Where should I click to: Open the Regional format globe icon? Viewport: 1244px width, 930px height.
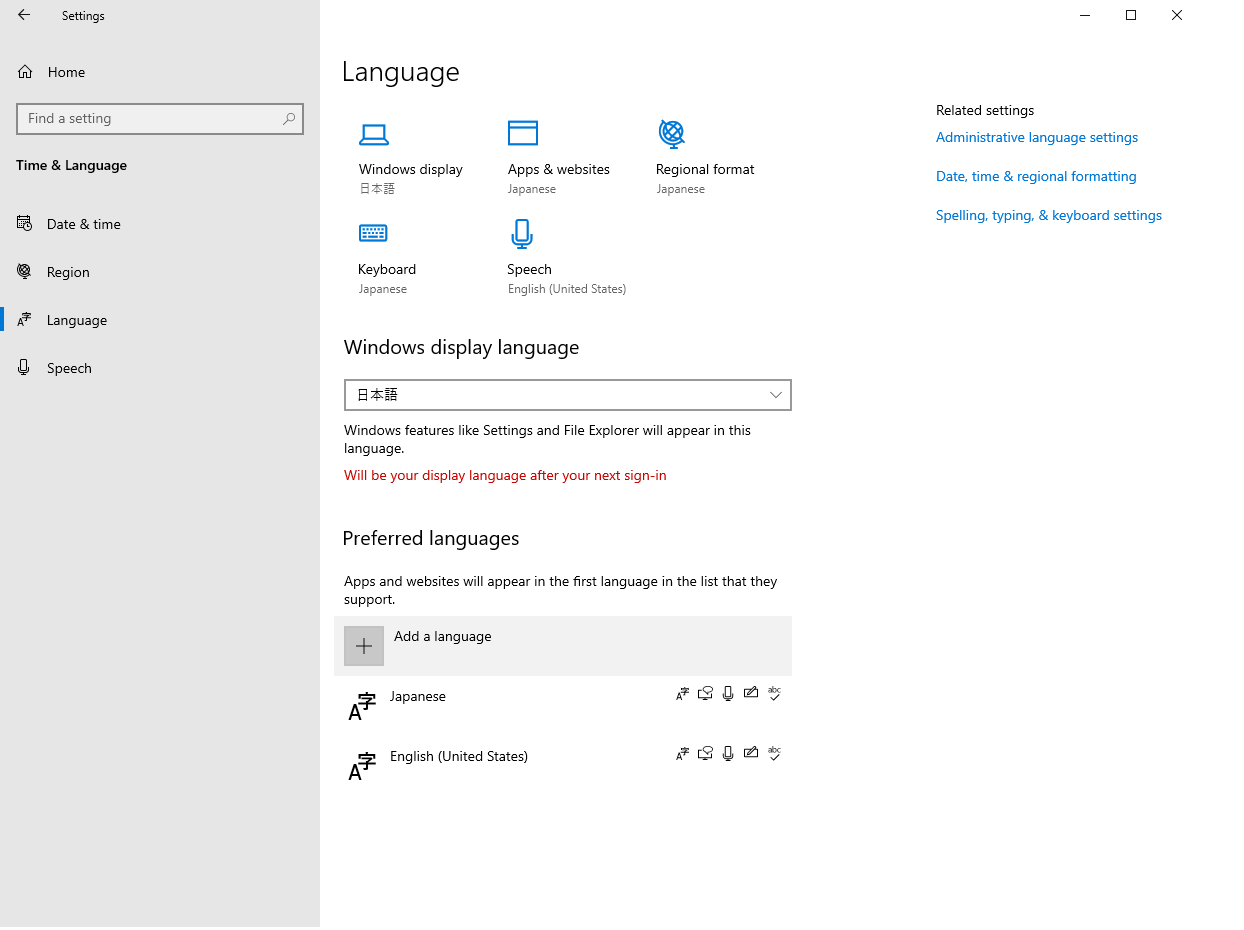(671, 134)
